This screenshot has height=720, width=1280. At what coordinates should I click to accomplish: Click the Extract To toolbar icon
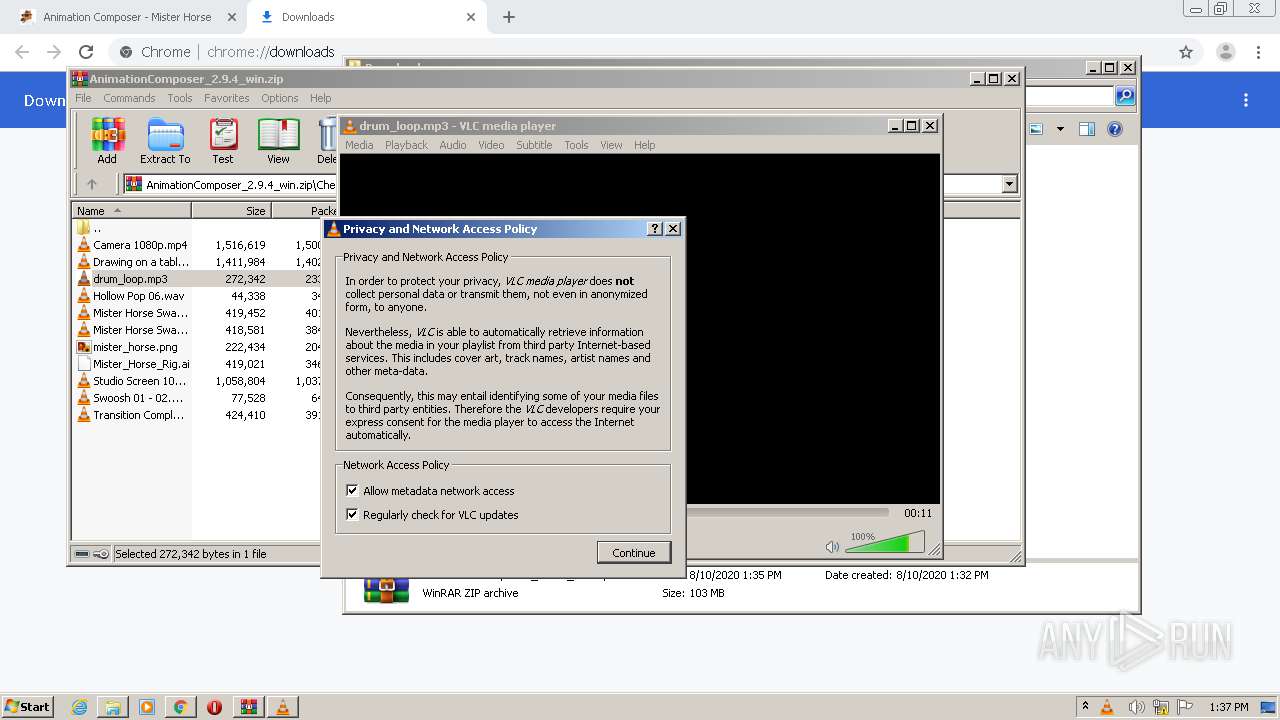165,141
